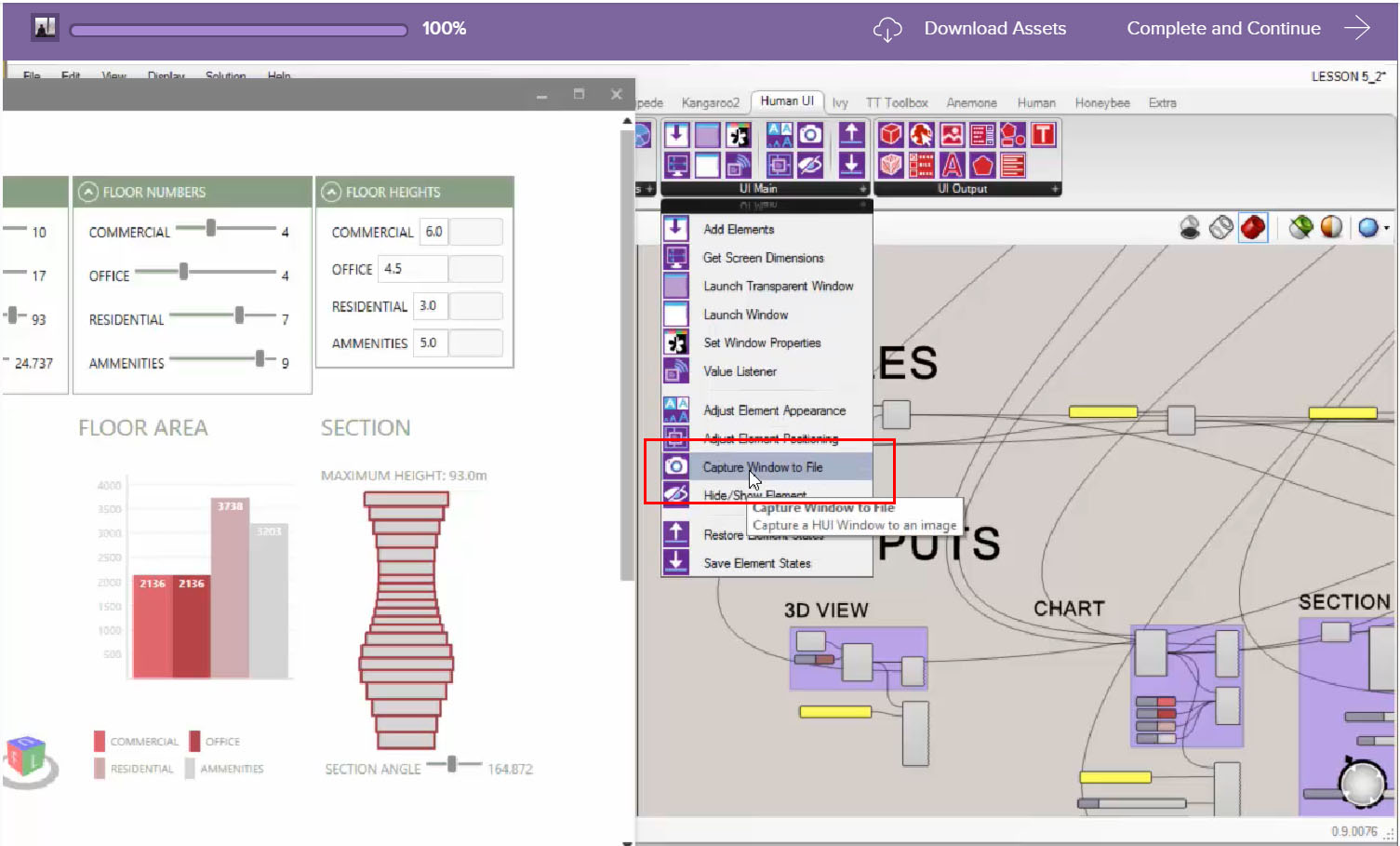Choose Launch Window from the list

pyautogui.click(x=767, y=315)
